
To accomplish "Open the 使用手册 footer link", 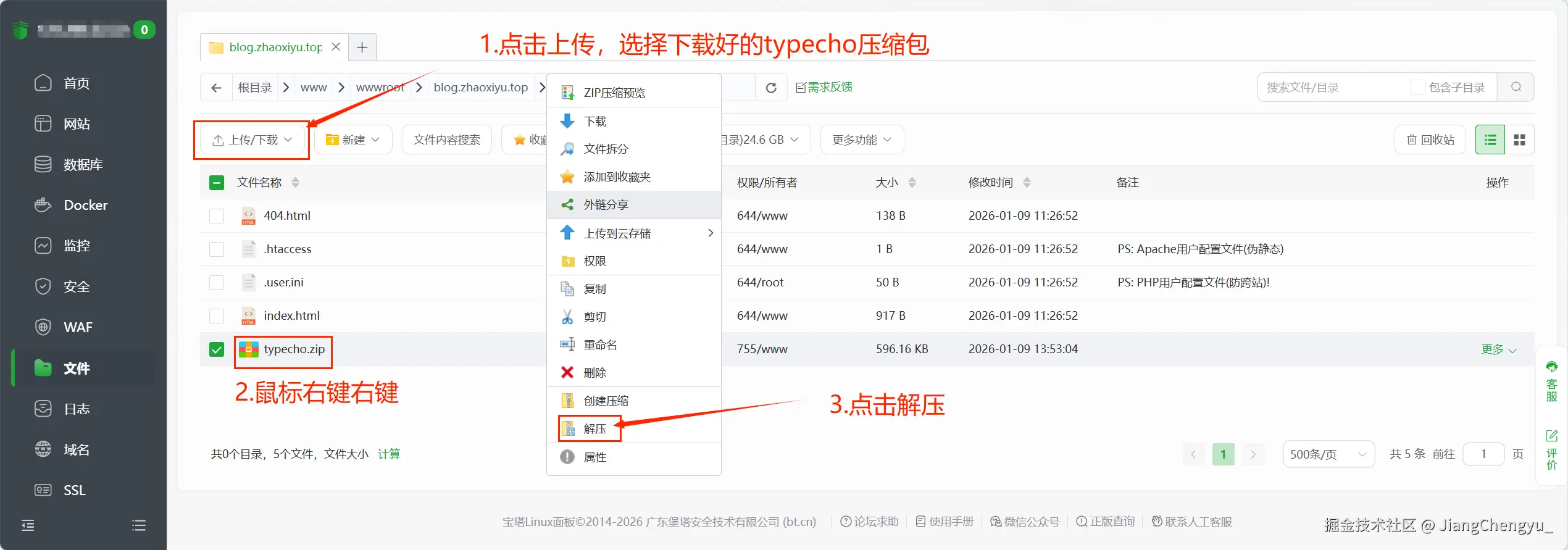I will tap(945, 522).
